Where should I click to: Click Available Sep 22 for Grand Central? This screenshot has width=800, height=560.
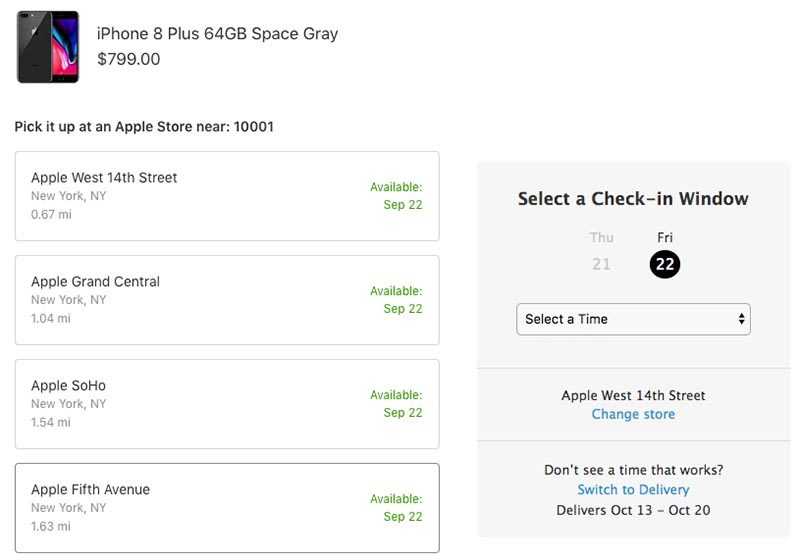(x=396, y=300)
